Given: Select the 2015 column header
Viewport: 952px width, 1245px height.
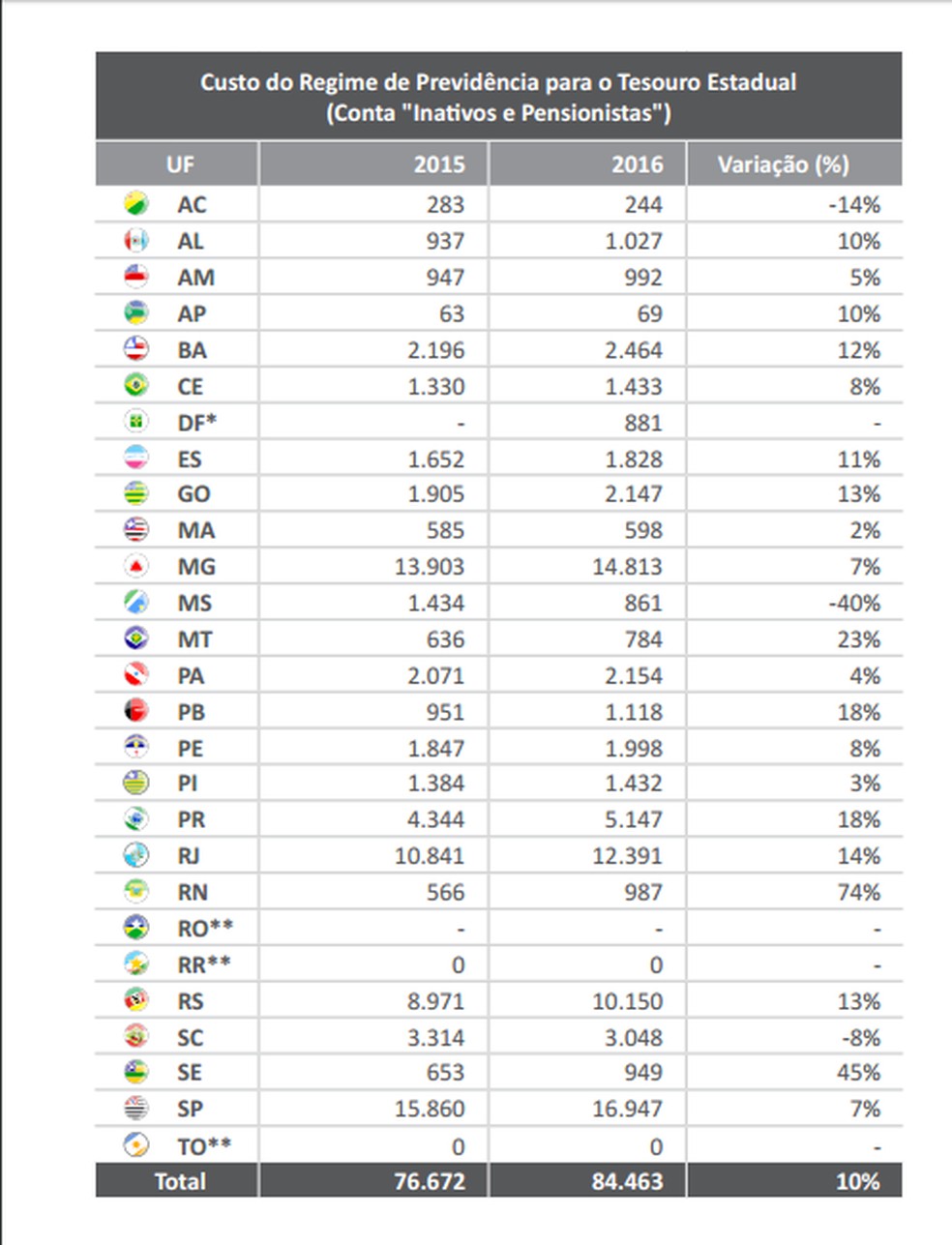Looking at the screenshot, I should [439, 164].
